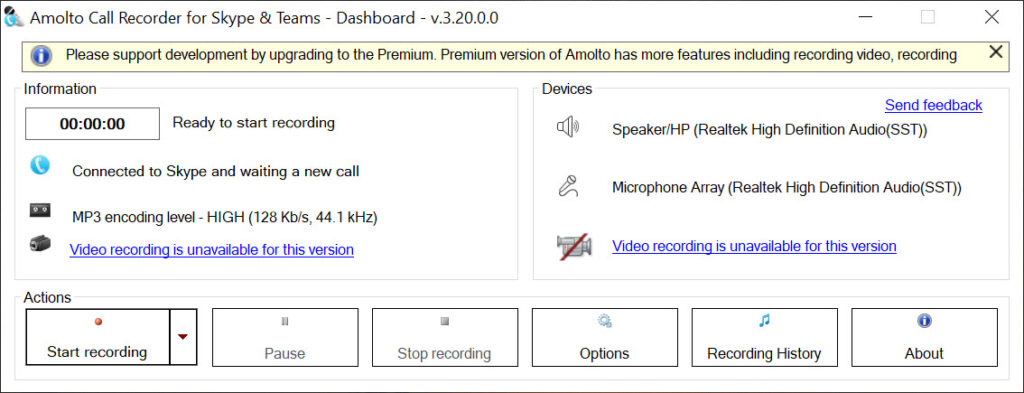The width and height of the screenshot is (1024, 393).
Task: Open video recording link in Devices panel
Action: (x=754, y=246)
